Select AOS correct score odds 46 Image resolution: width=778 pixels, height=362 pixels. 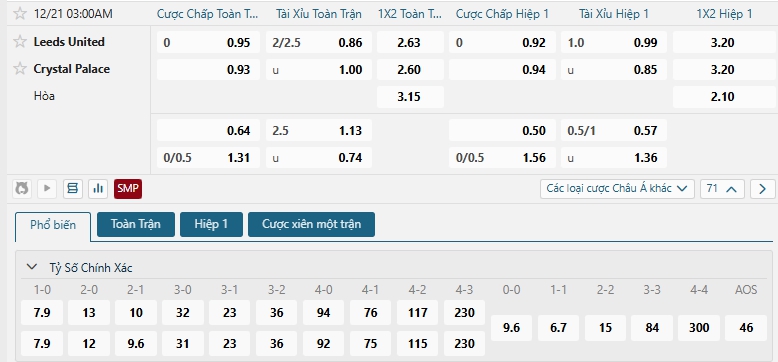pos(746,328)
